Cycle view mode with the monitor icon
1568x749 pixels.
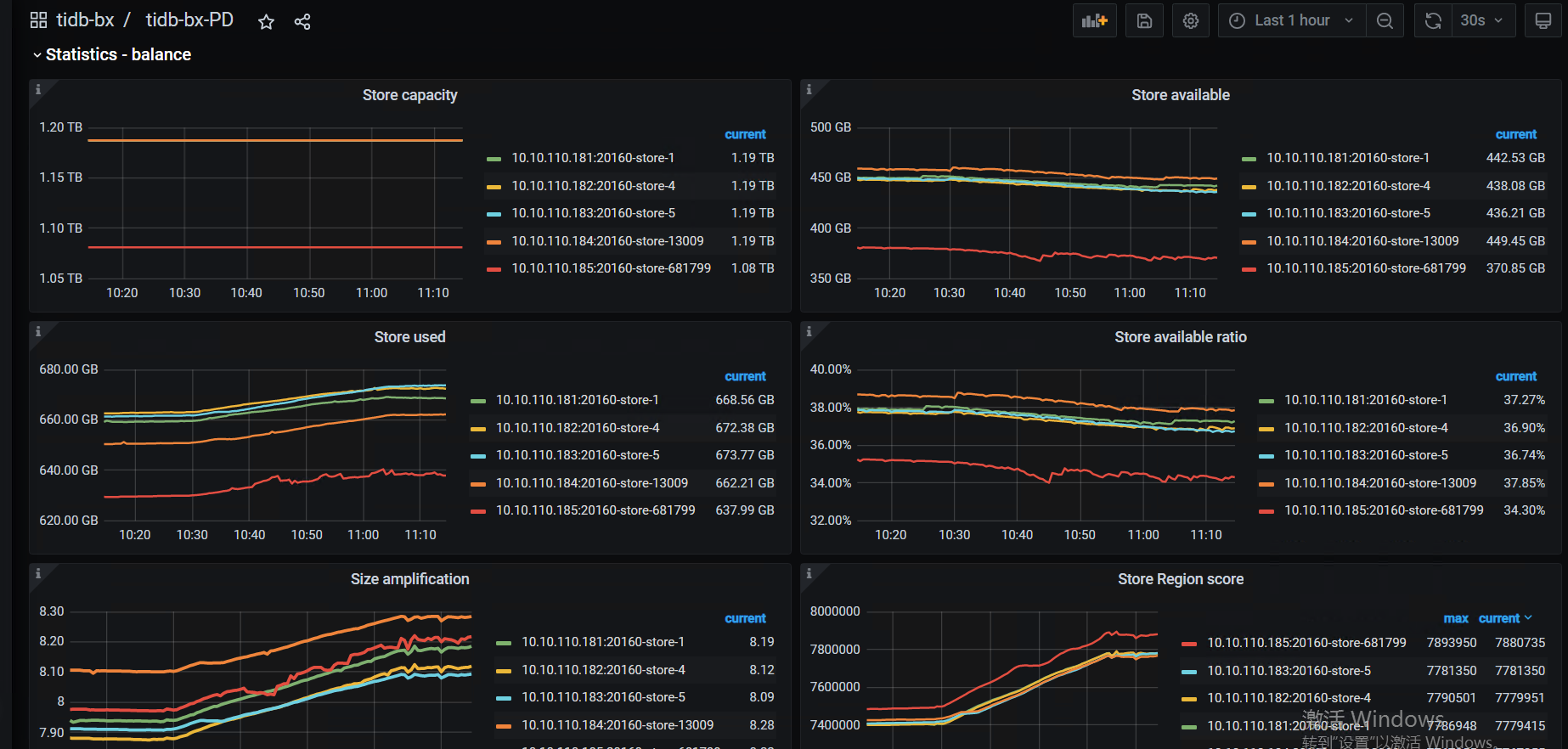point(1543,20)
